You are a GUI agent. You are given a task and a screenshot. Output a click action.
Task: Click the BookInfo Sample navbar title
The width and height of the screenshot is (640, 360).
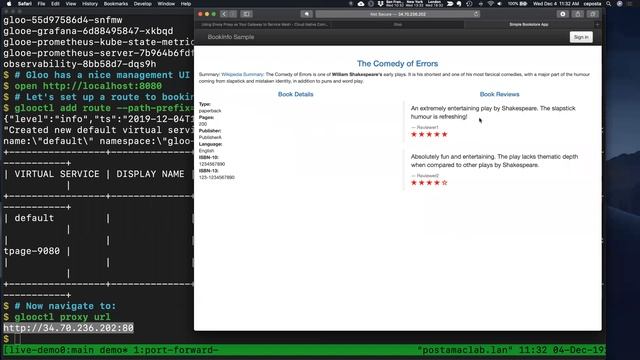tap(231, 37)
